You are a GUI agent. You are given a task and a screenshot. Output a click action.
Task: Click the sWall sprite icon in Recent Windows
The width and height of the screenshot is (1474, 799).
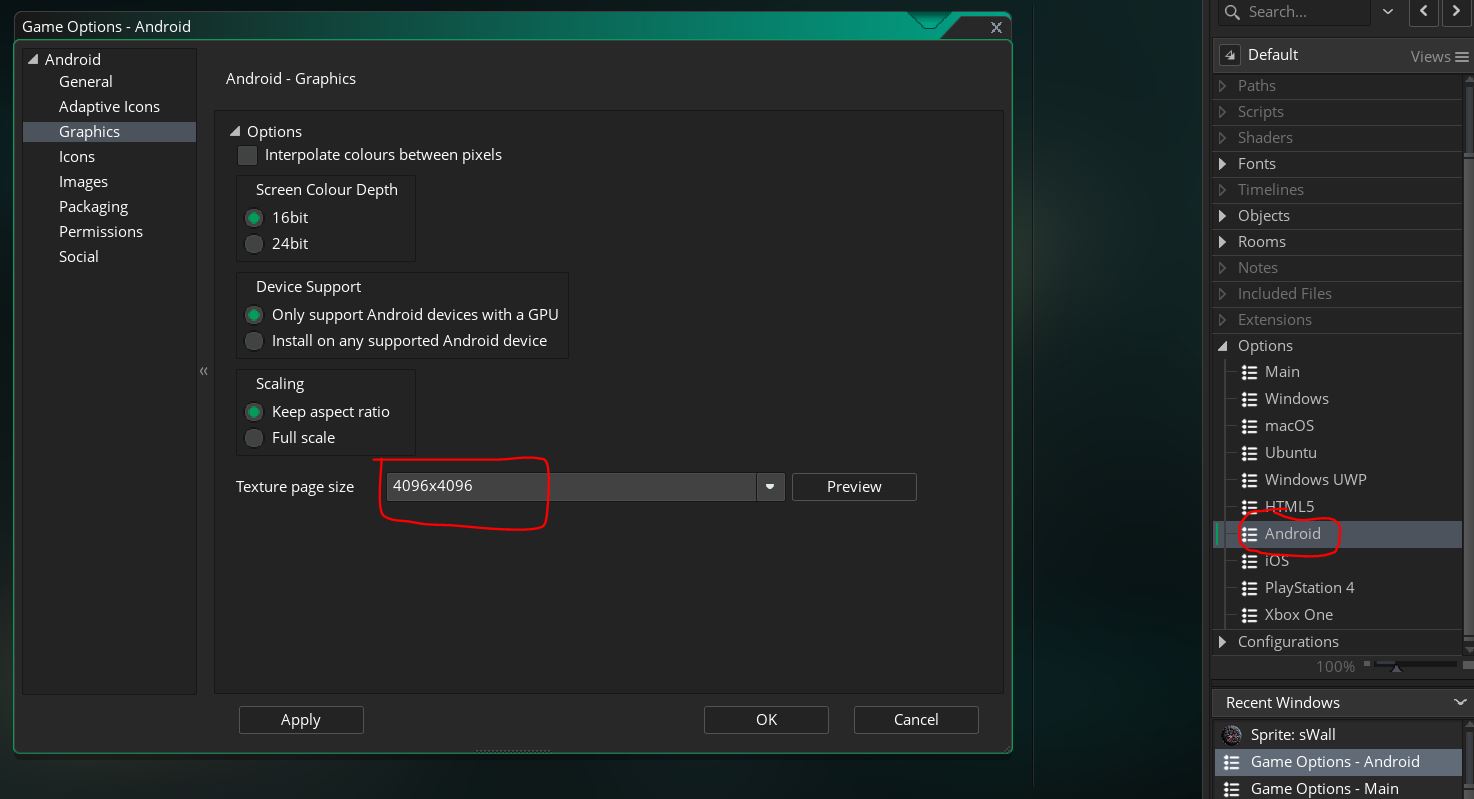tap(1232, 735)
